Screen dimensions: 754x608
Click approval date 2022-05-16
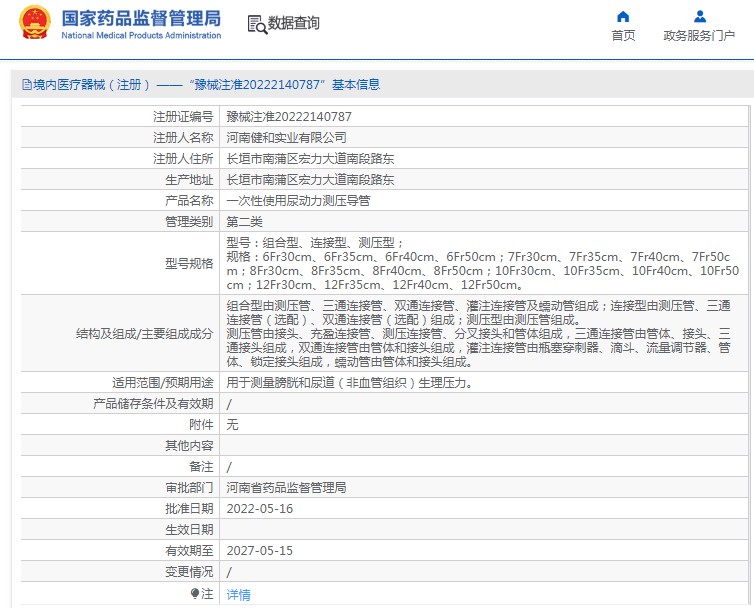[260, 509]
